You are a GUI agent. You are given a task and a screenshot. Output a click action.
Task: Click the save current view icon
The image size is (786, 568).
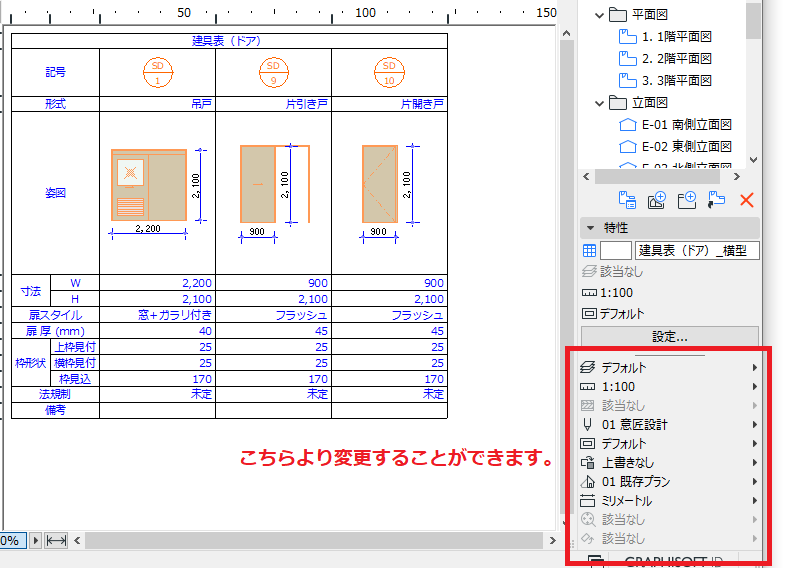click(657, 201)
